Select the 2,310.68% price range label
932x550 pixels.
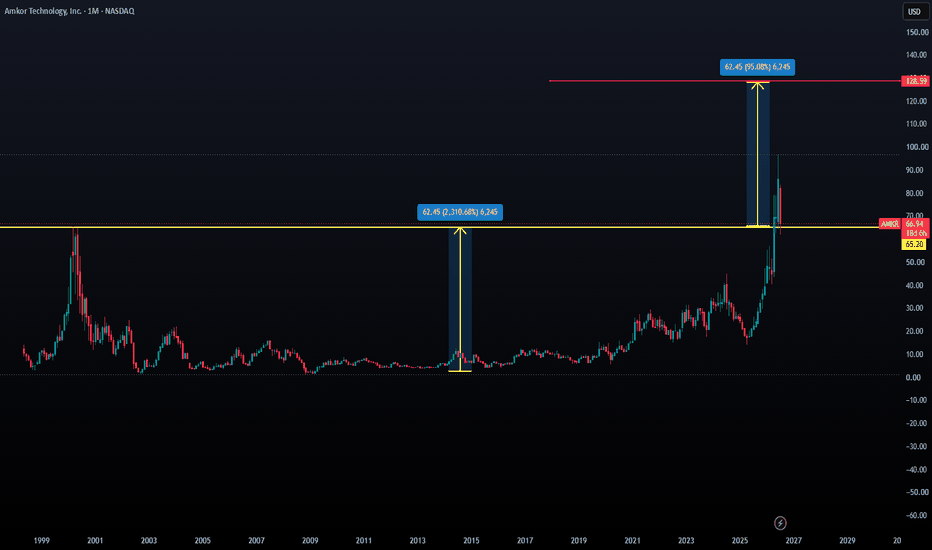[460, 212]
